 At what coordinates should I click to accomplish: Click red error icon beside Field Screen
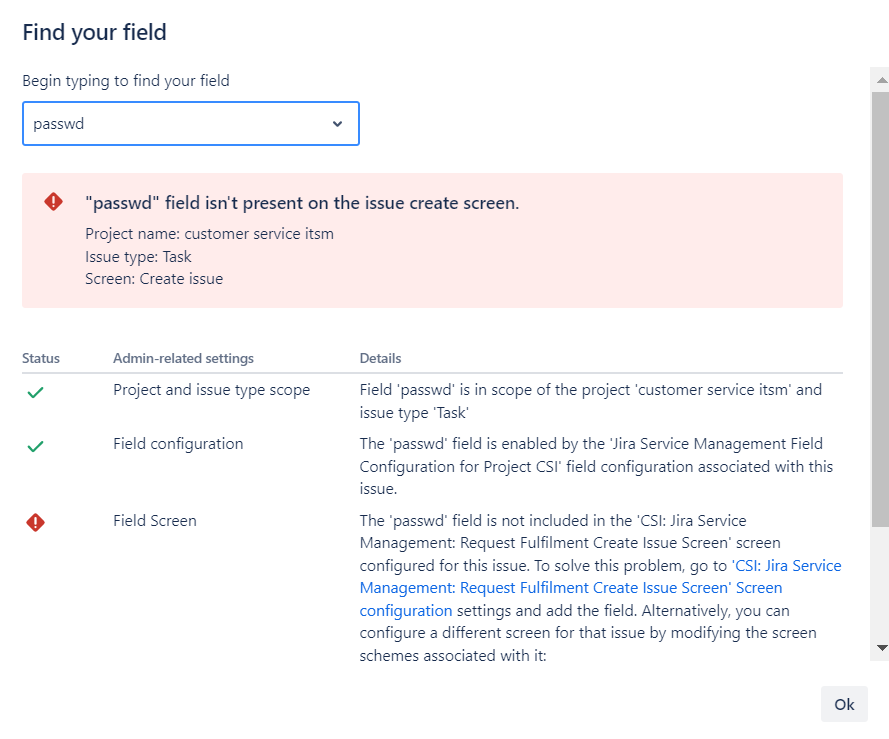(35, 522)
